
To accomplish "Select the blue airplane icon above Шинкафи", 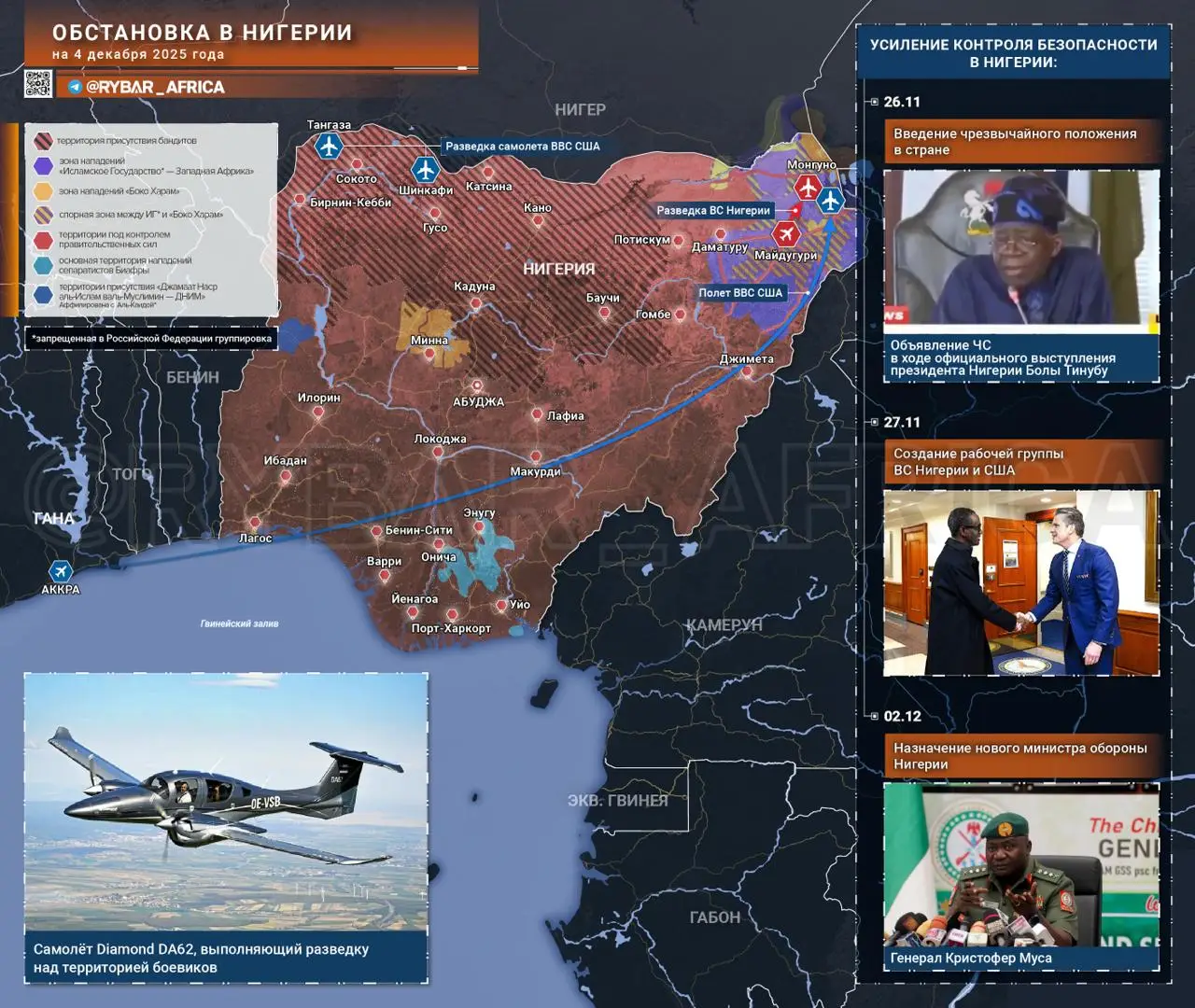I will point(426,170).
